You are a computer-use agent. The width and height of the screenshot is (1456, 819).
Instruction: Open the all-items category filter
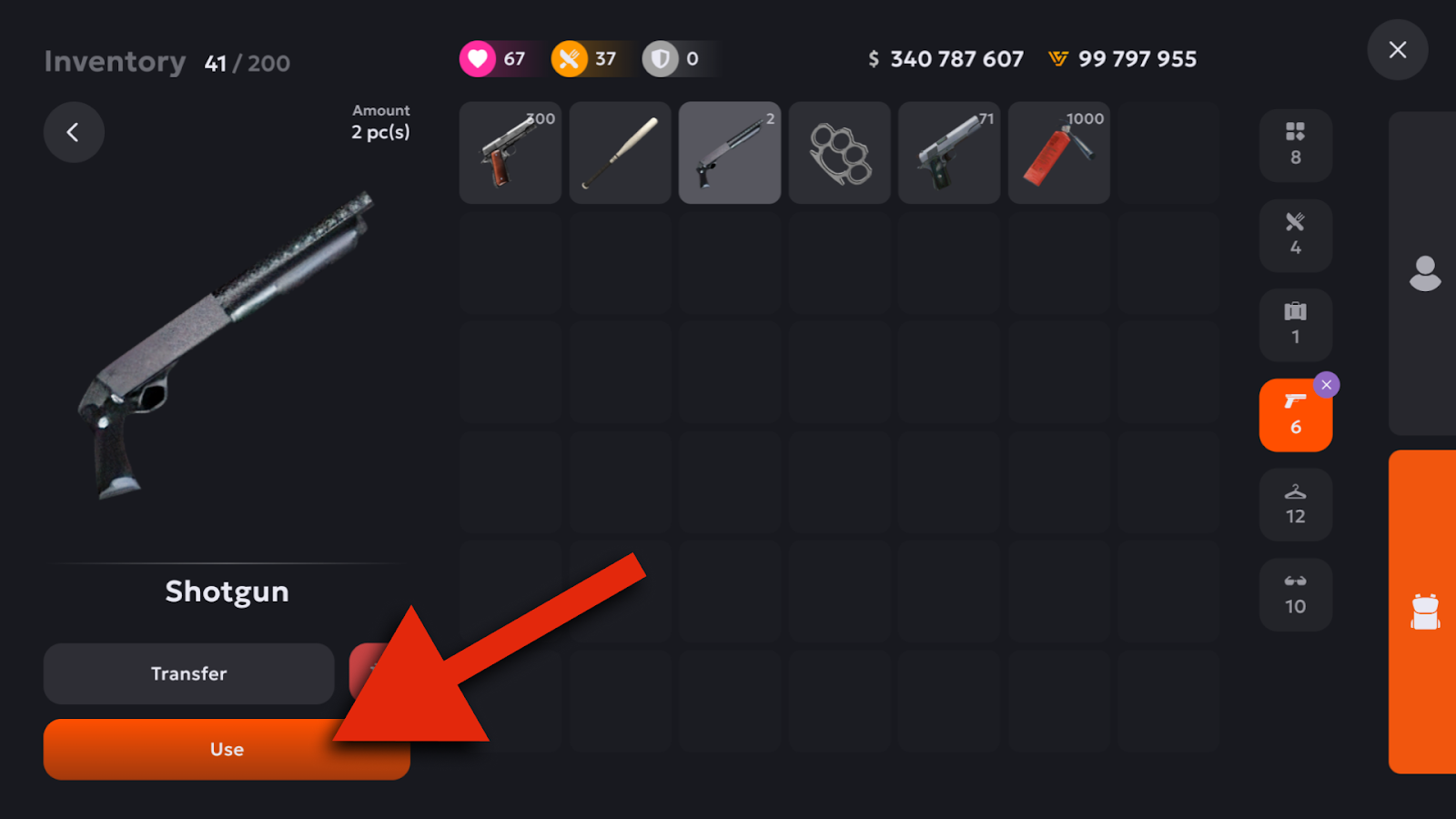point(1296,146)
